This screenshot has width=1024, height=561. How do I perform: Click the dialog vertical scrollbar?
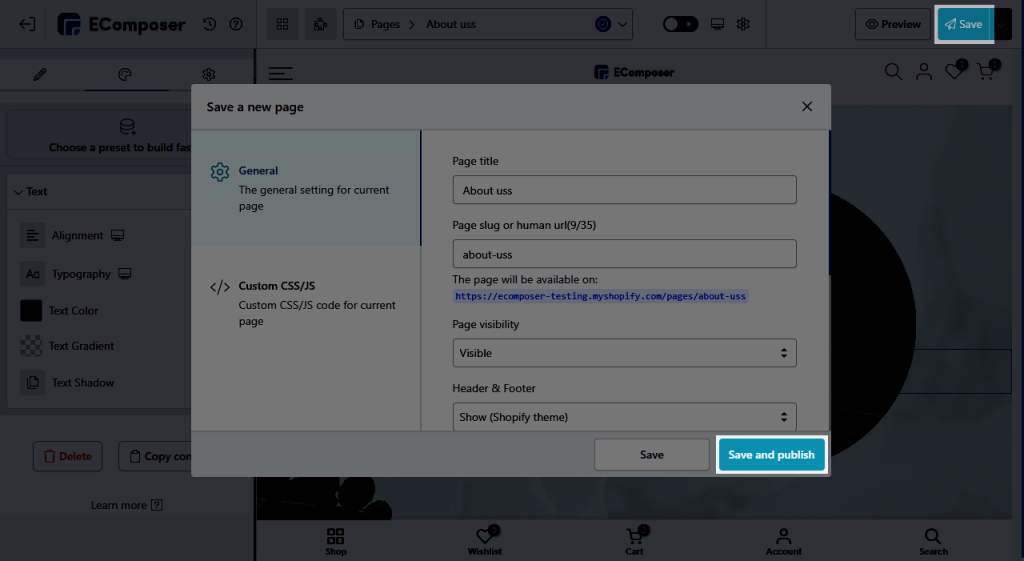[829, 202]
